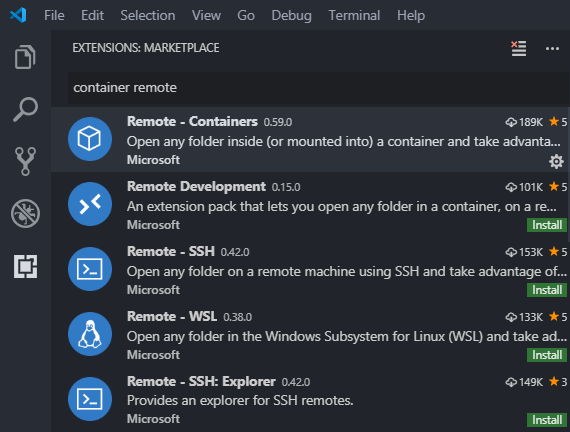Click the version 0.59.0 label

278,122
